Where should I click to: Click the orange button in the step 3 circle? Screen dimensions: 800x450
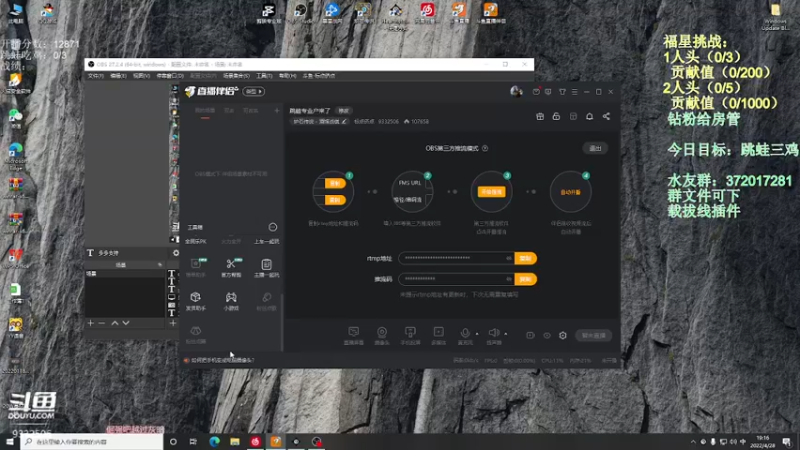click(x=491, y=192)
